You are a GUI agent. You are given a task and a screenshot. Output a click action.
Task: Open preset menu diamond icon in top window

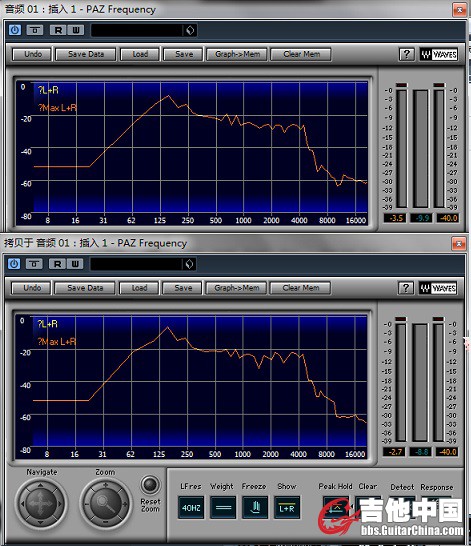(x=190, y=30)
